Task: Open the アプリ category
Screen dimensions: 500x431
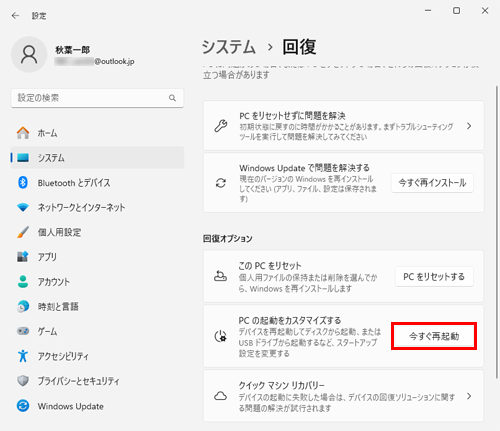Action: coord(97,257)
